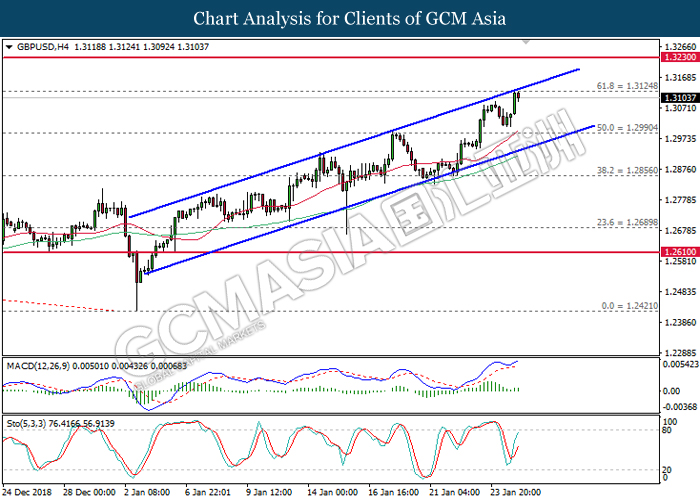
Task: Click the Chart Analysis for Clients heading
Action: click(350, 18)
